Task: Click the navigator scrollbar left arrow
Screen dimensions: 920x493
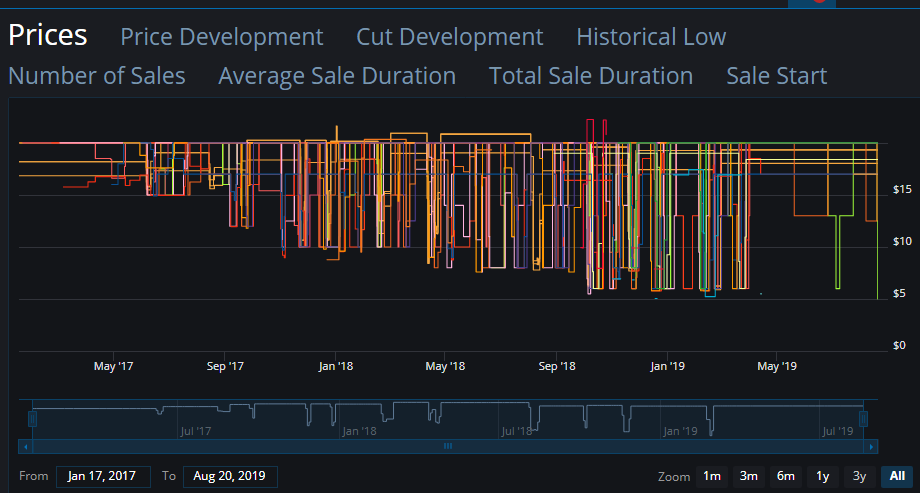Action: [x=25, y=446]
